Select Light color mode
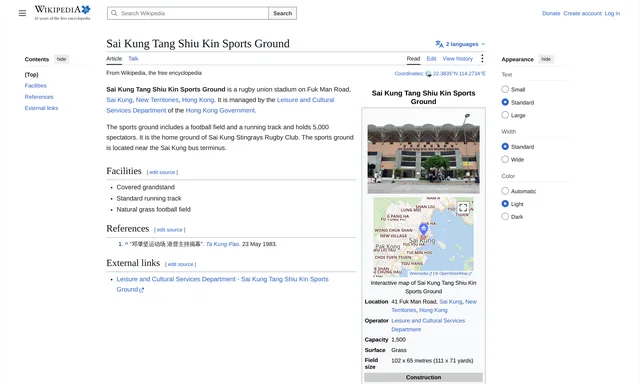 (x=505, y=204)
